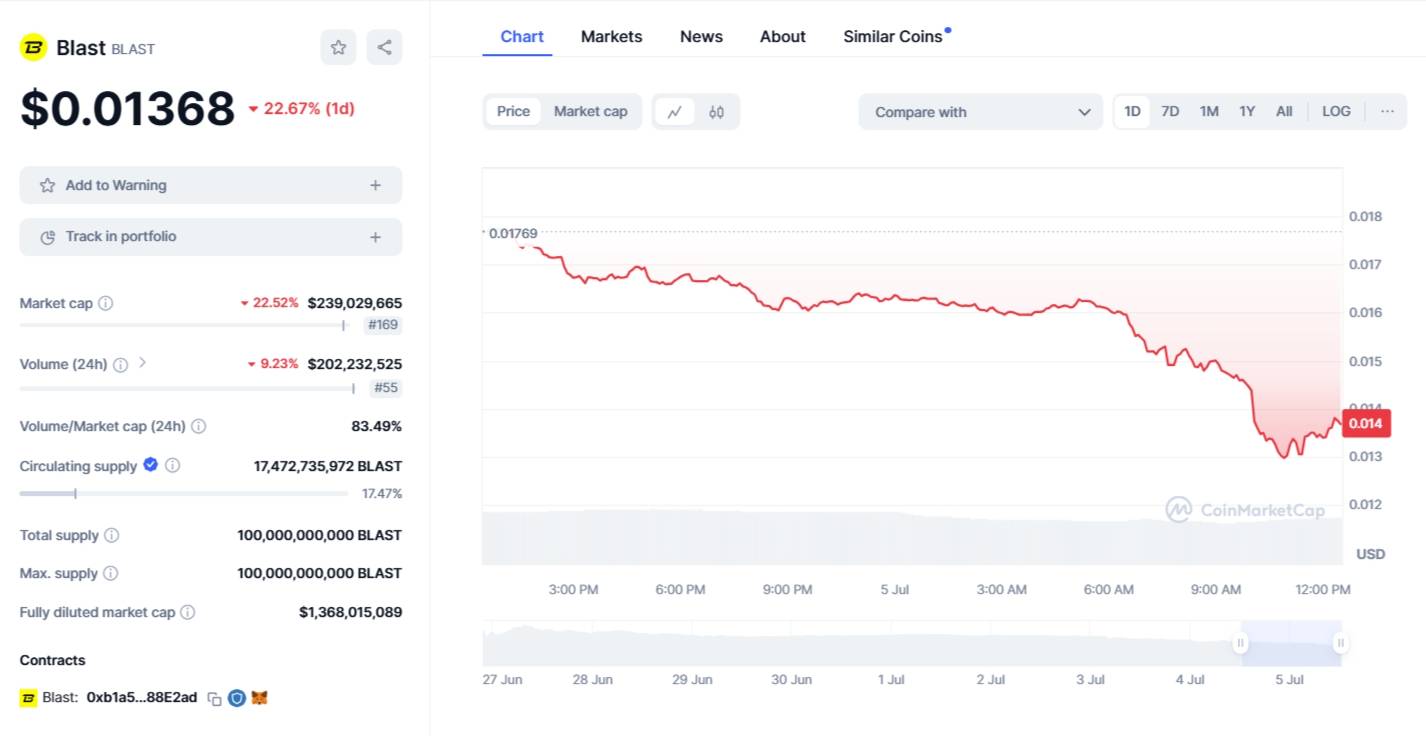
Task: Click the Blast logo beside contract
Action: (x=28, y=698)
